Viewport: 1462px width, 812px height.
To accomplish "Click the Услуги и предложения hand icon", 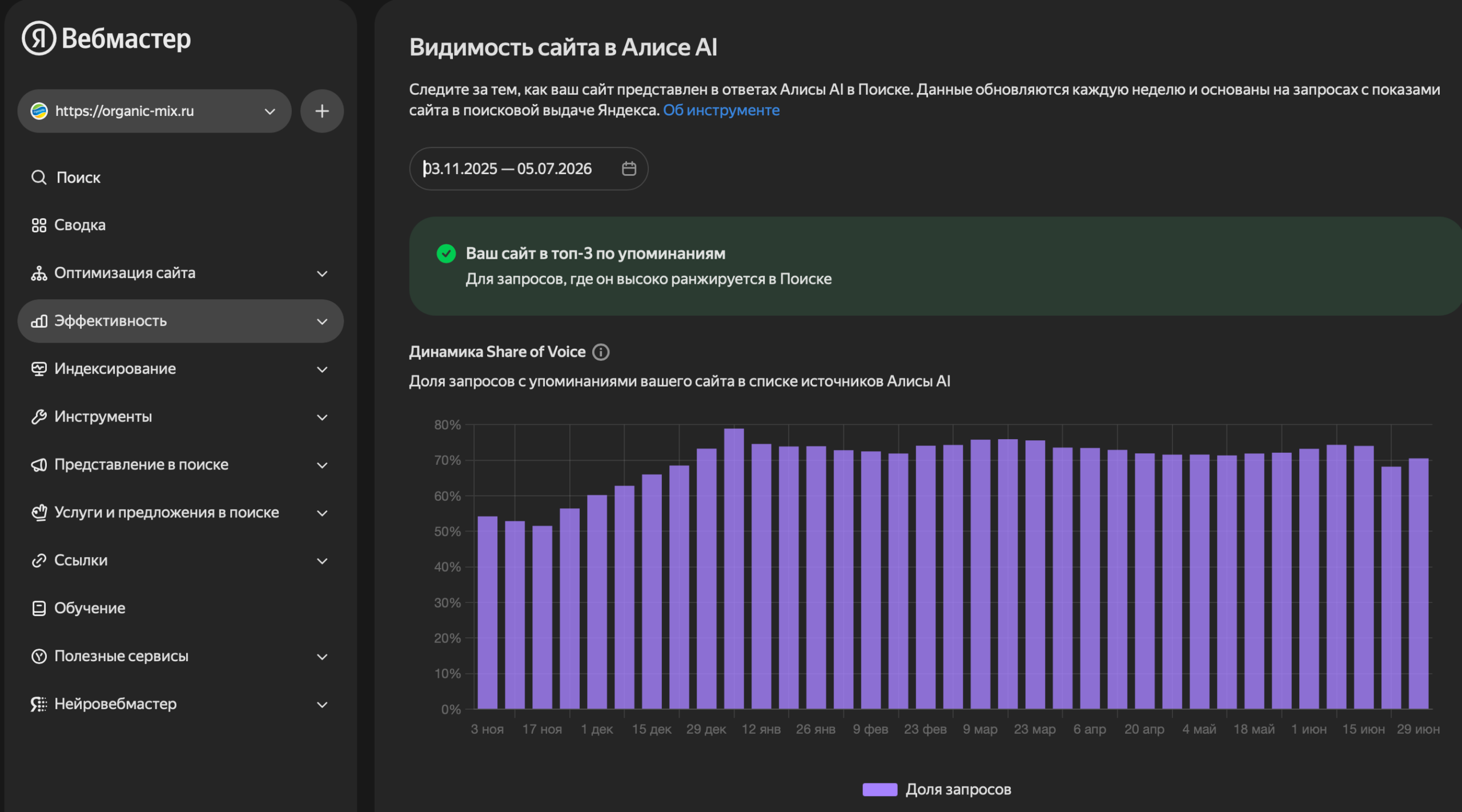I will [39, 513].
